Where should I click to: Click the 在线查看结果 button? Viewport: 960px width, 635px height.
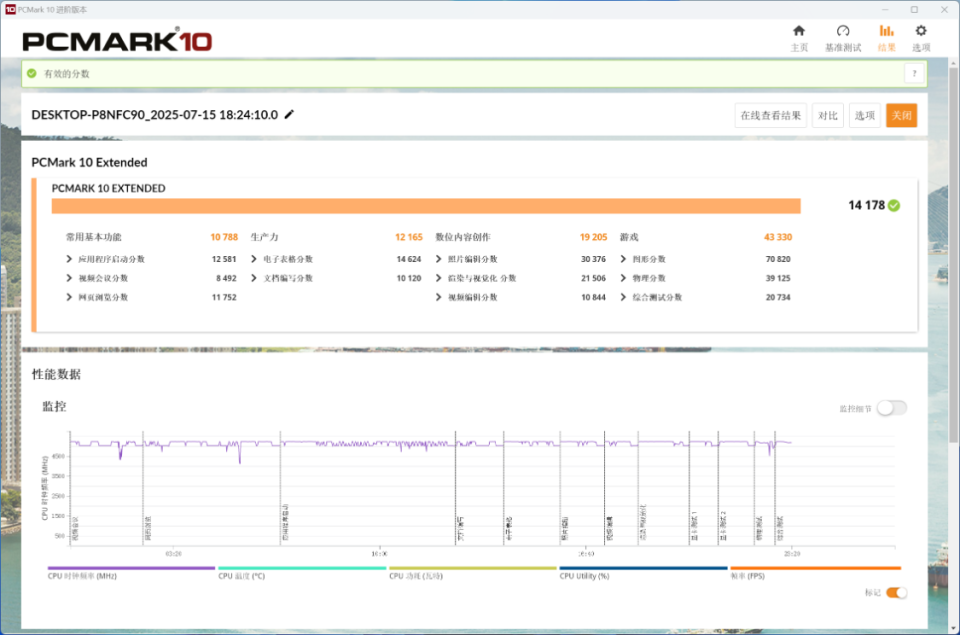(770, 115)
